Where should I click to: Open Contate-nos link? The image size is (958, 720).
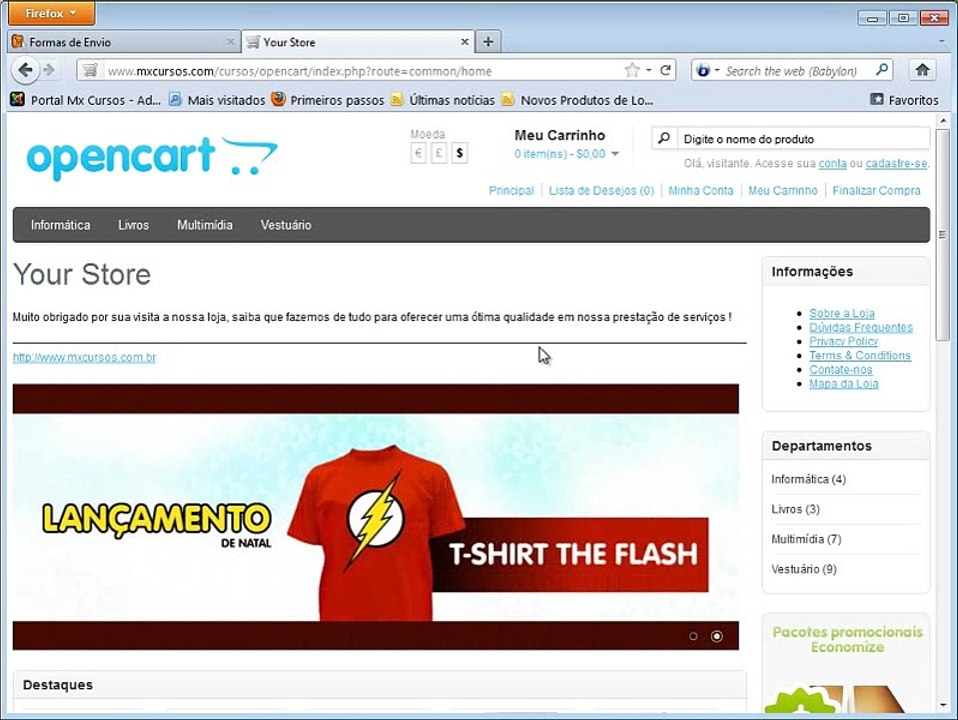841,369
